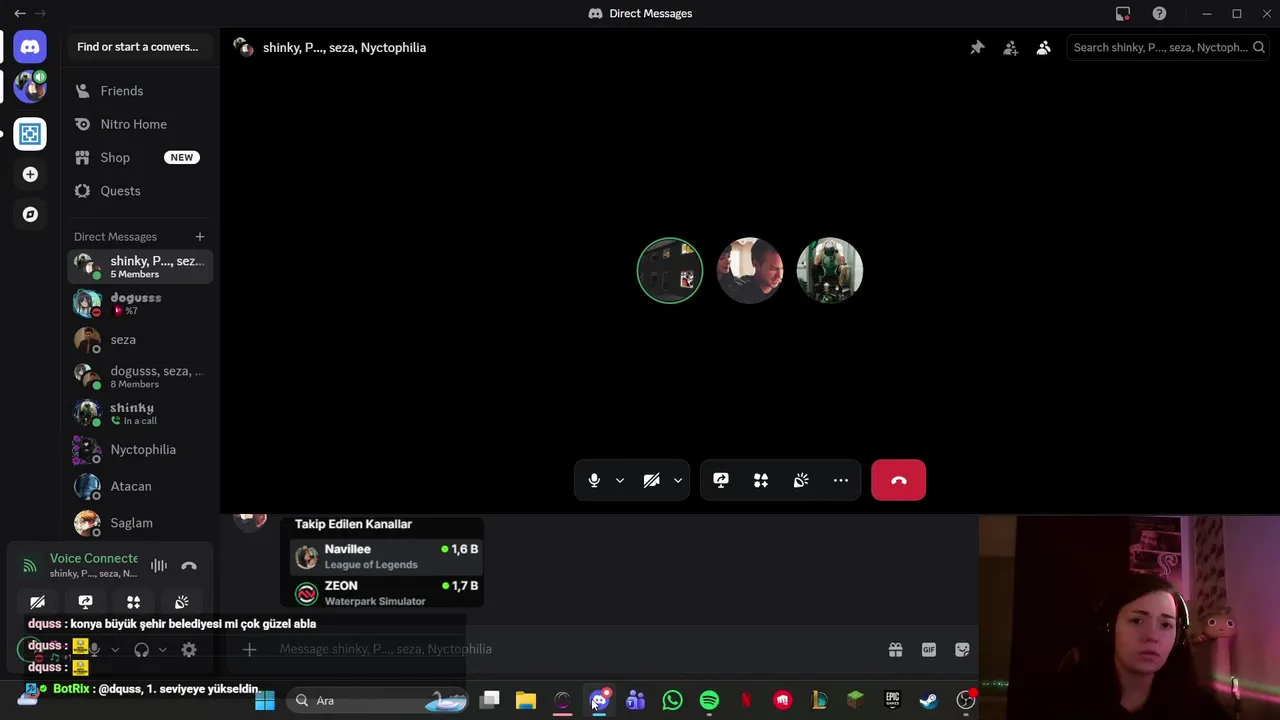Click the message attachment plus button
The width and height of the screenshot is (1280, 720).
[250, 650]
